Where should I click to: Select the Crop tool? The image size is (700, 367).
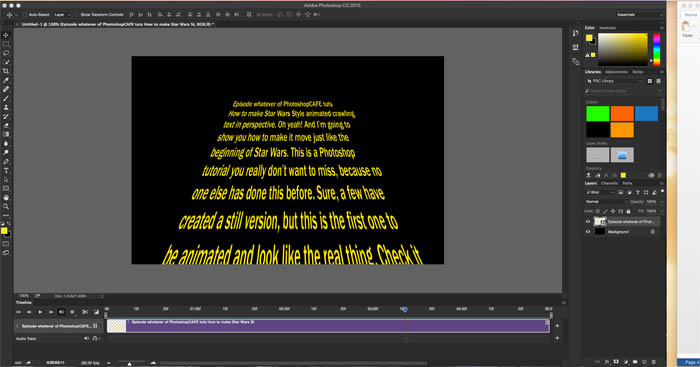tap(6, 71)
